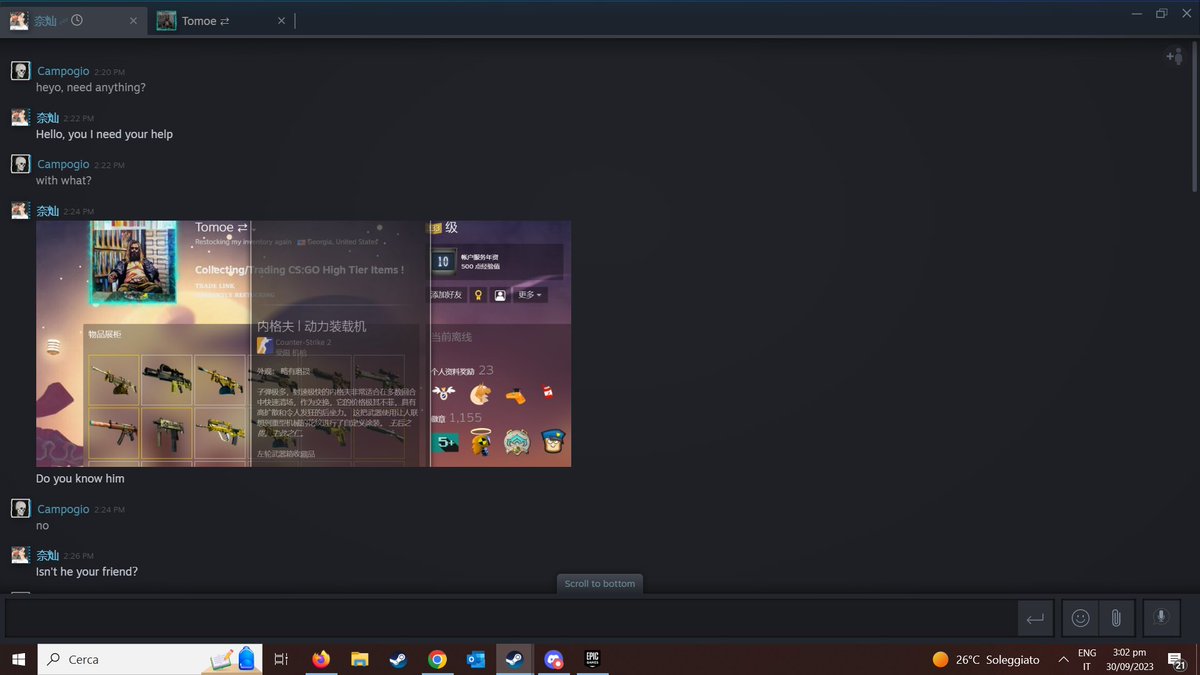Add a friend to this chat

(1174, 57)
